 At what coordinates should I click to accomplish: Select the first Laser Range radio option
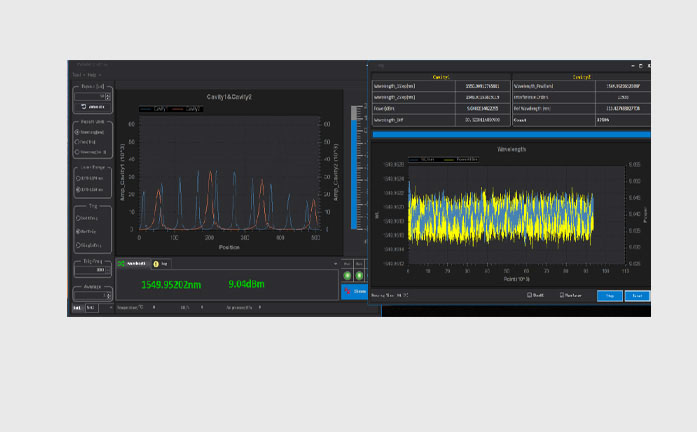click(x=78, y=178)
